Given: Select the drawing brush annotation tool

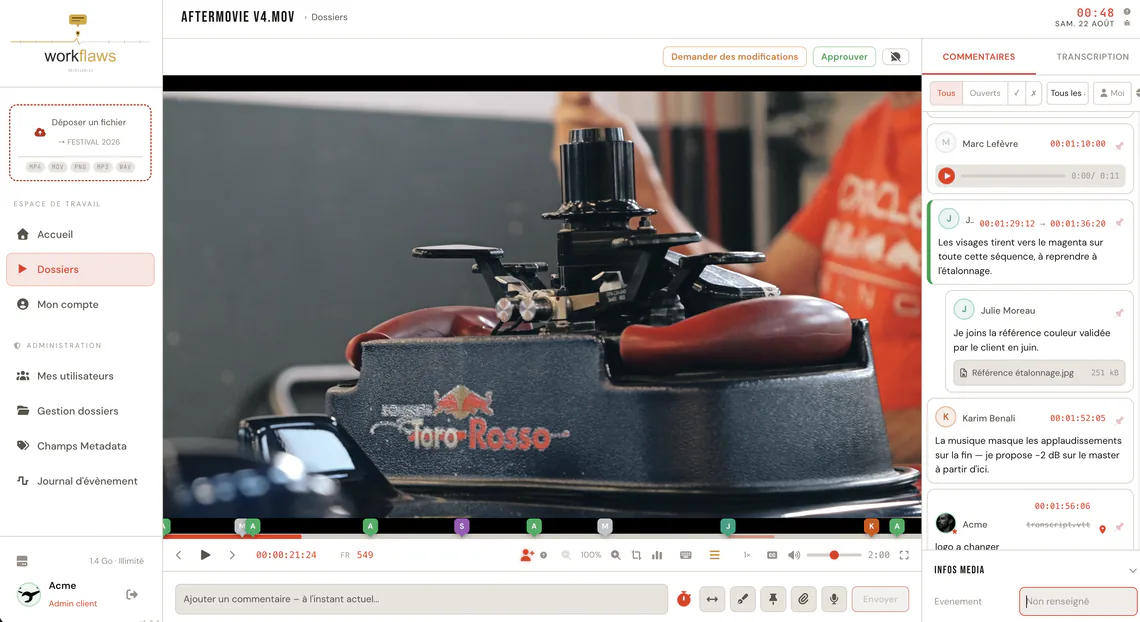Looking at the screenshot, I should click(x=742, y=599).
